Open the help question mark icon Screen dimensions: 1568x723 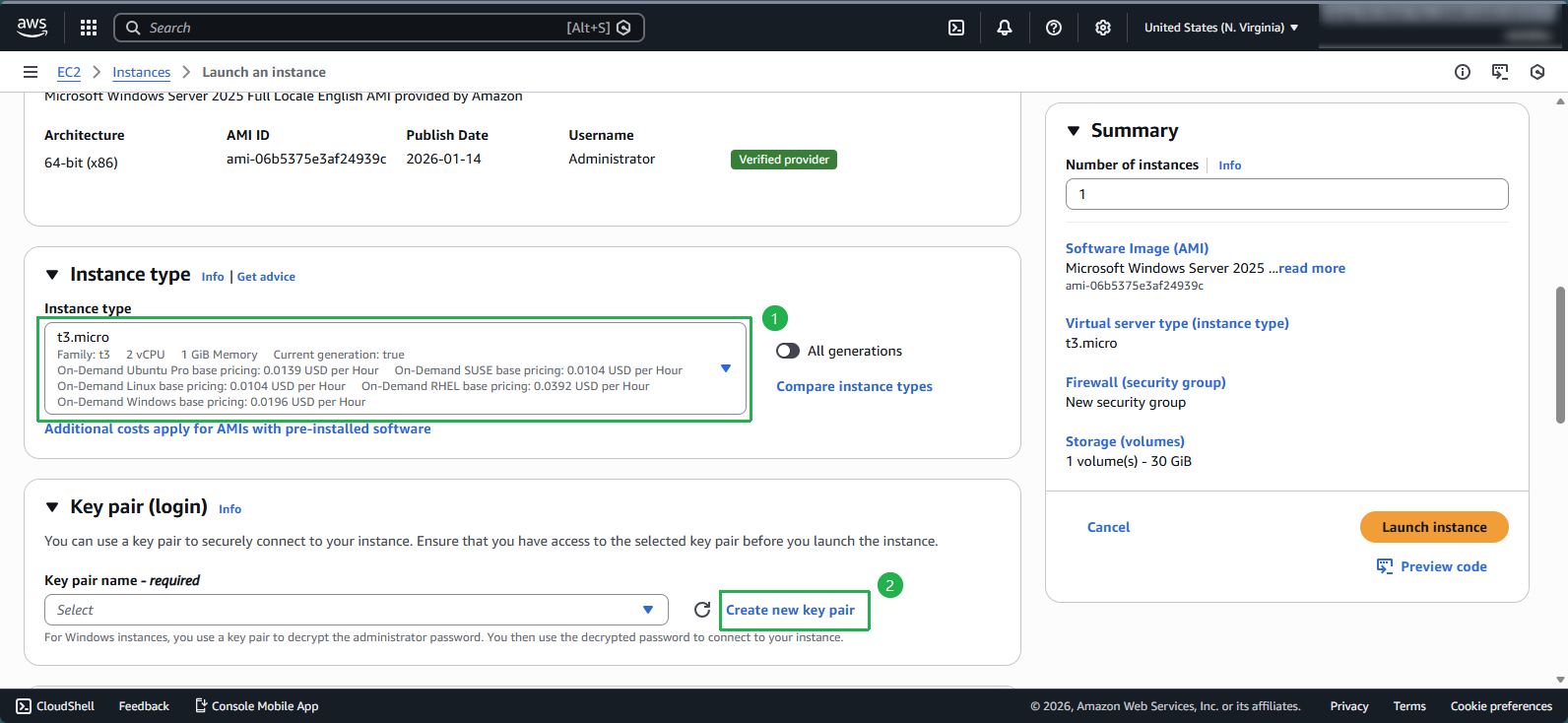point(1053,28)
